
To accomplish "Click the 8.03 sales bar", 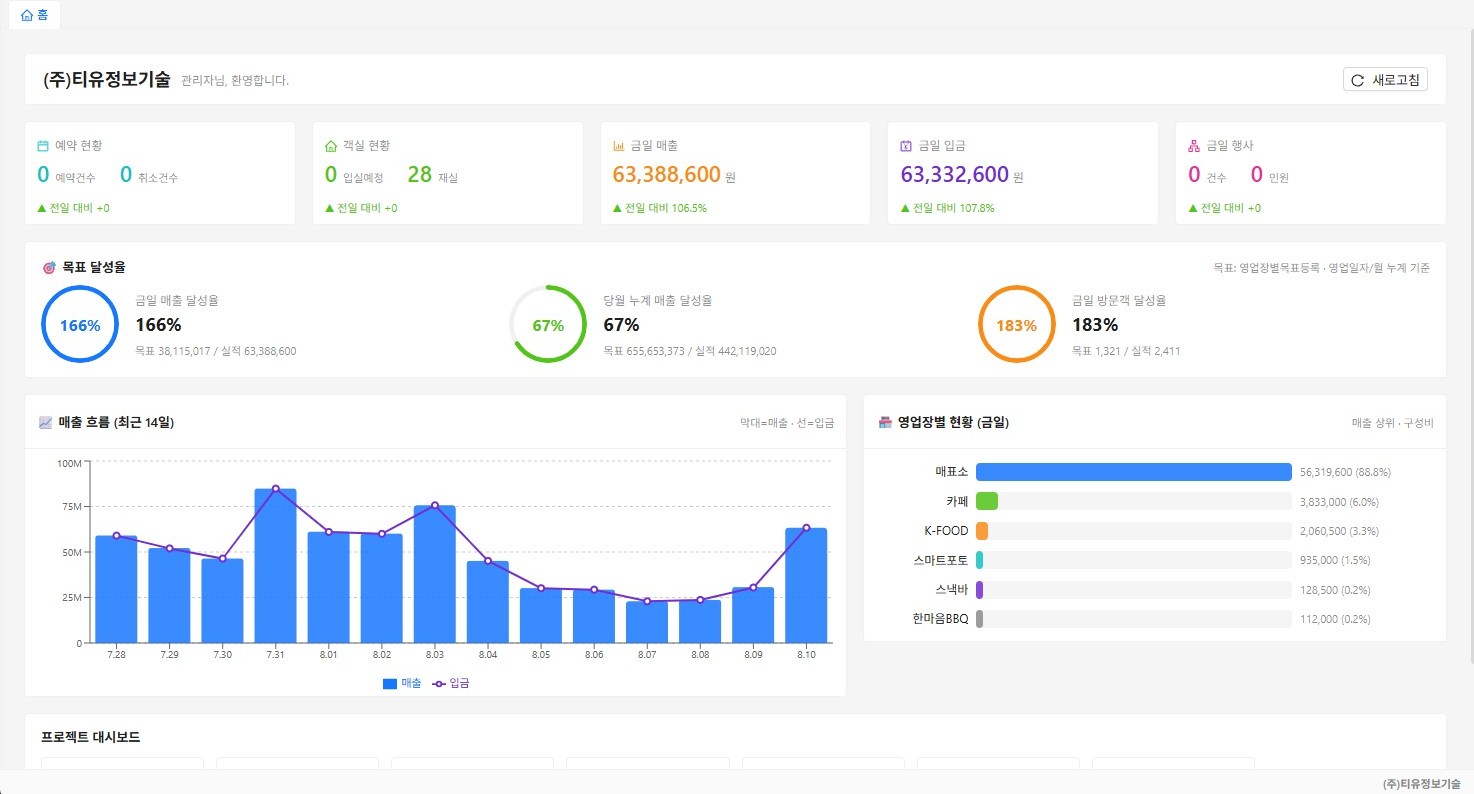I will click(x=435, y=574).
